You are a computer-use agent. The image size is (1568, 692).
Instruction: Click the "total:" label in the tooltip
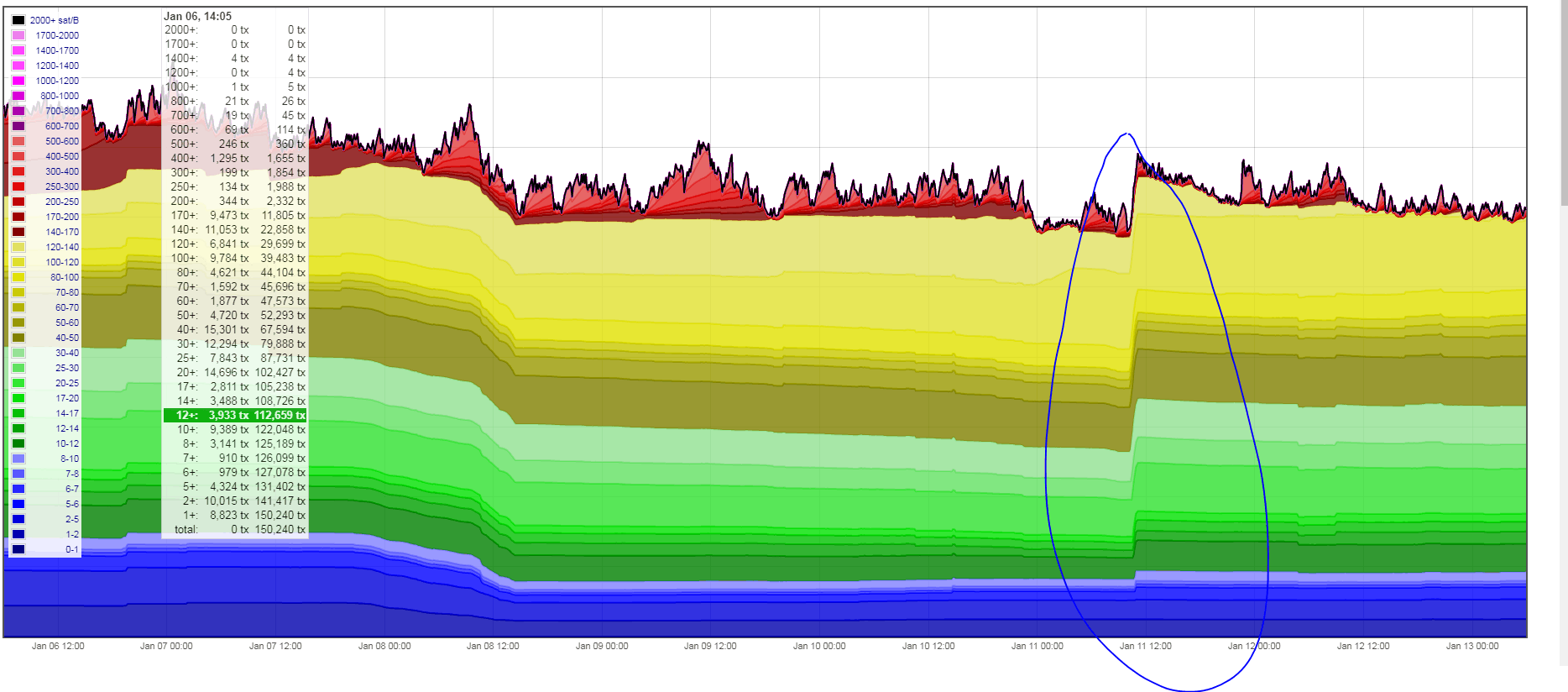pyautogui.click(x=186, y=529)
